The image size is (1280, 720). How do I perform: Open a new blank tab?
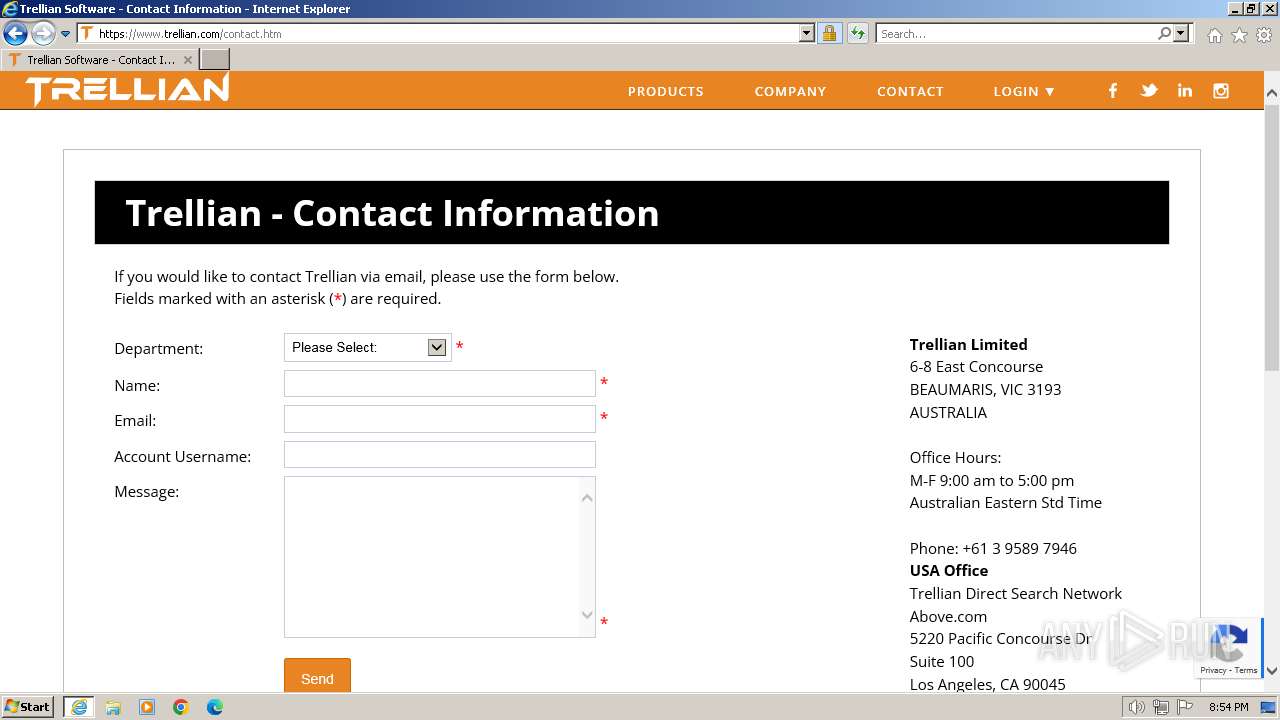point(215,60)
